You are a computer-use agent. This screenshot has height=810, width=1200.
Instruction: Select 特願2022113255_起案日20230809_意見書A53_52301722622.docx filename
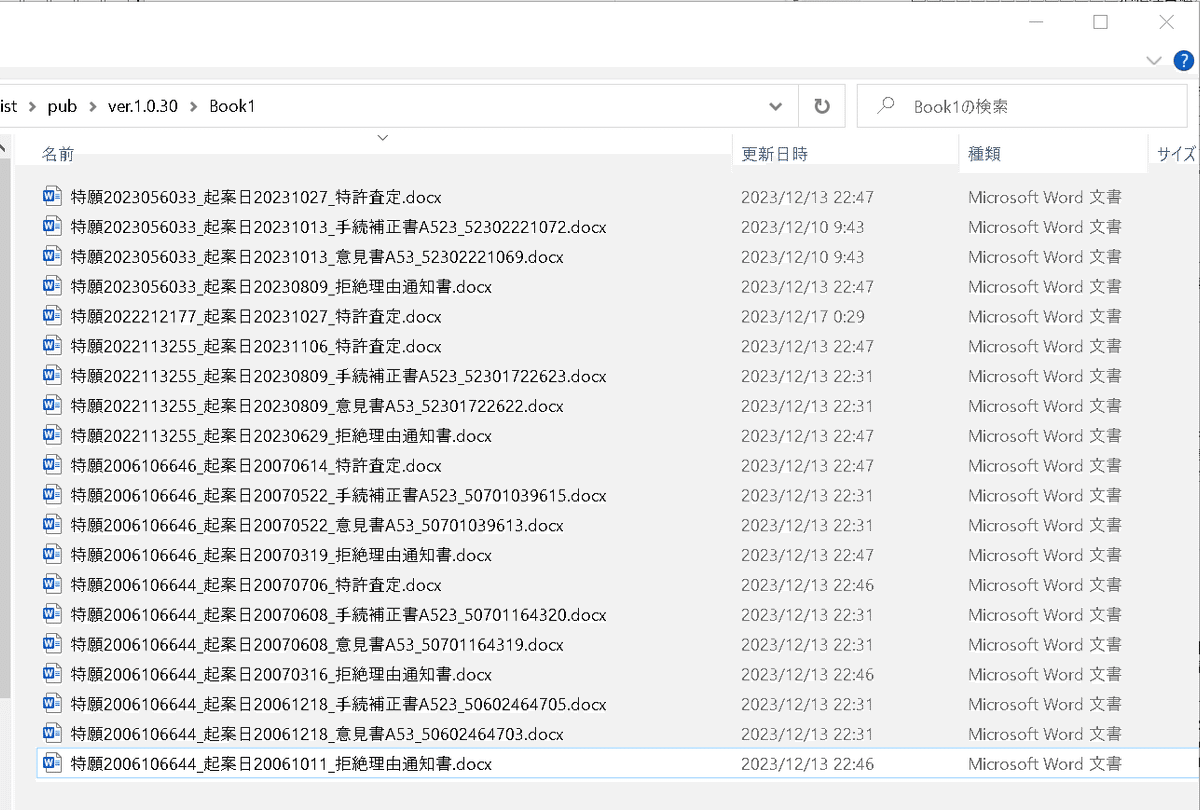[317, 406]
